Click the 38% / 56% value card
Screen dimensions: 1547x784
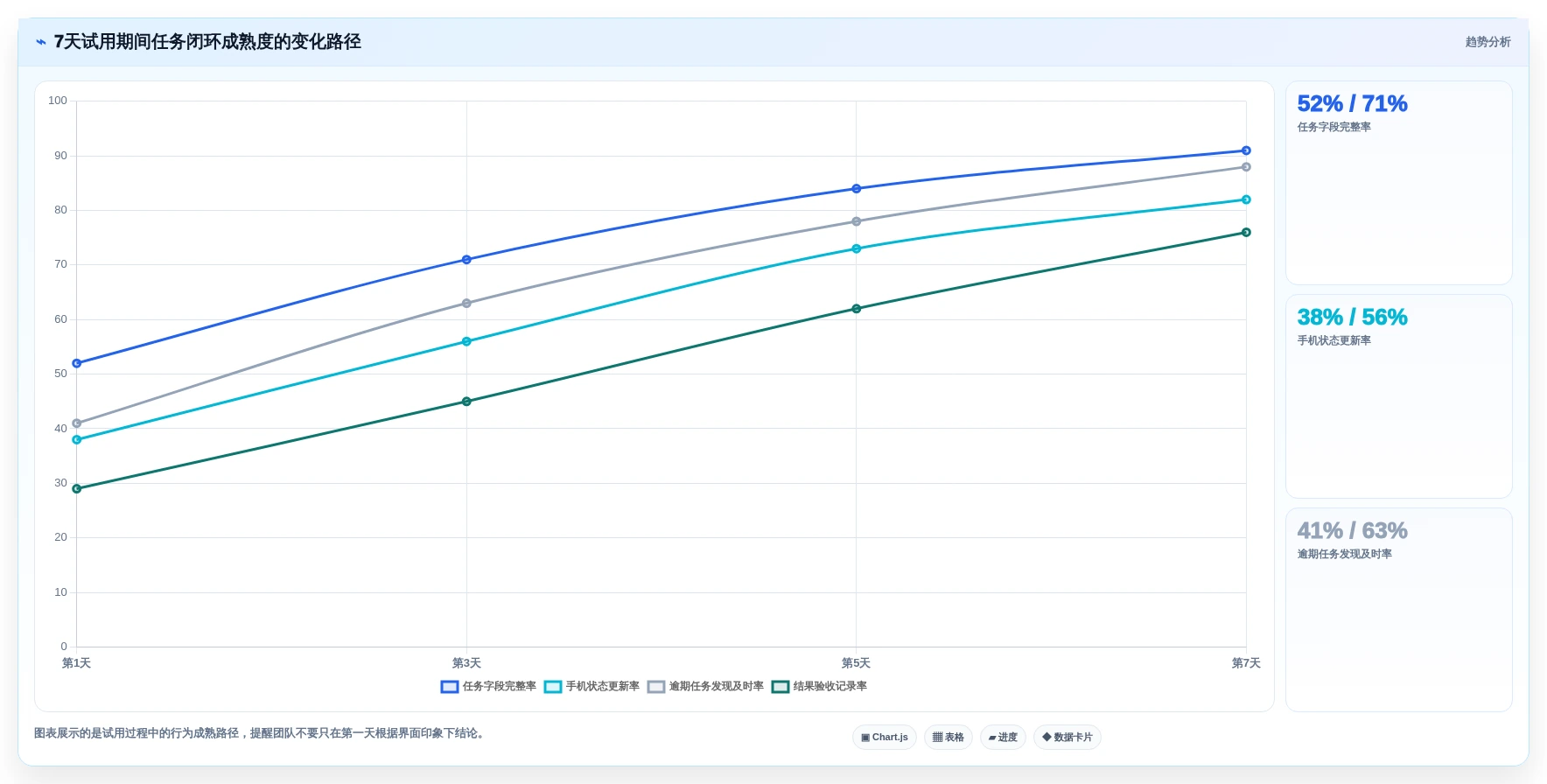(1399, 396)
